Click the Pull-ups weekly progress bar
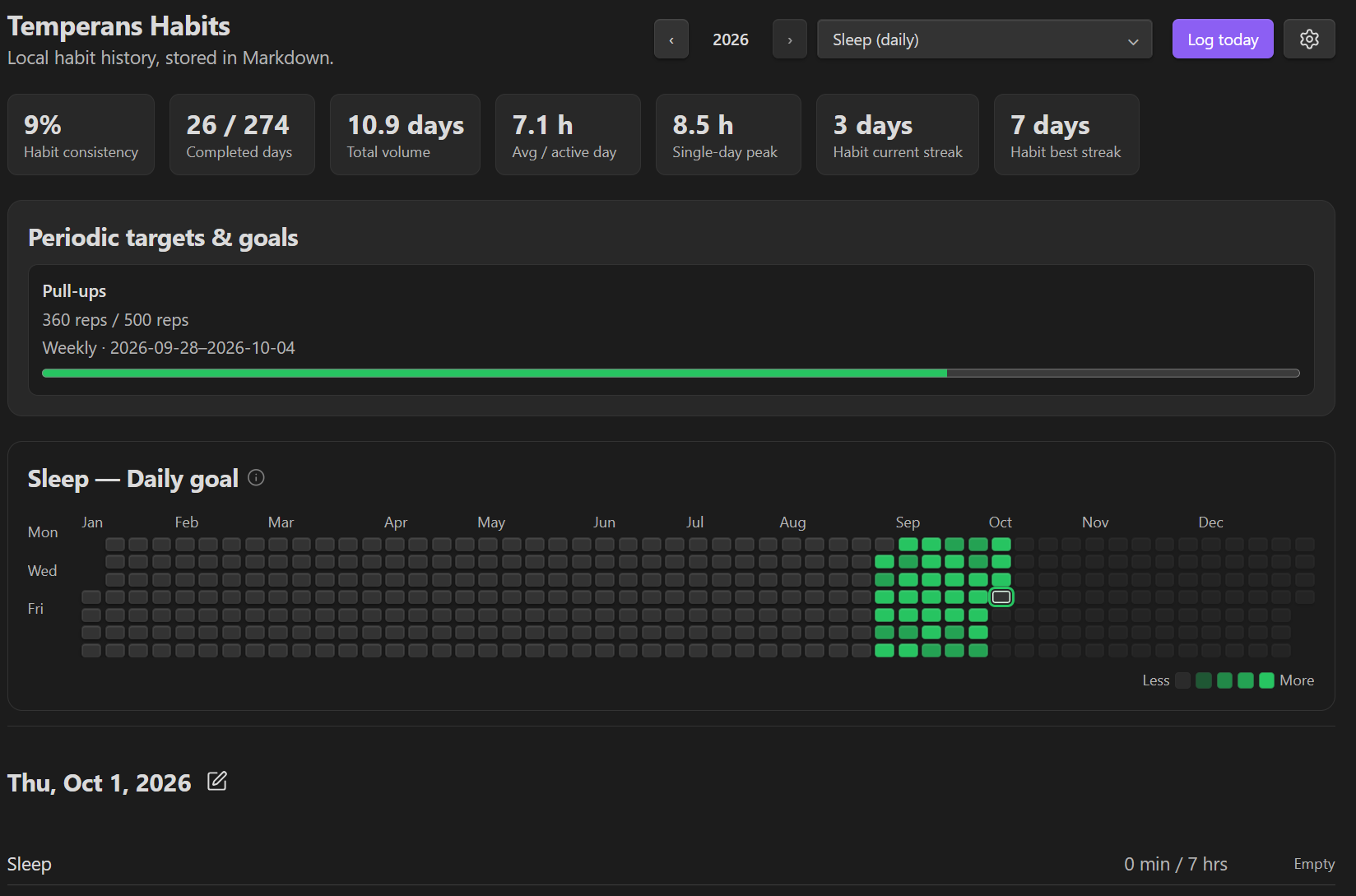1356x896 pixels. point(671,373)
